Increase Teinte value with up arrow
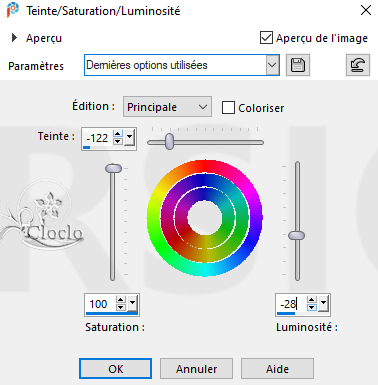Viewport: 378px width, 385px height. (118, 134)
